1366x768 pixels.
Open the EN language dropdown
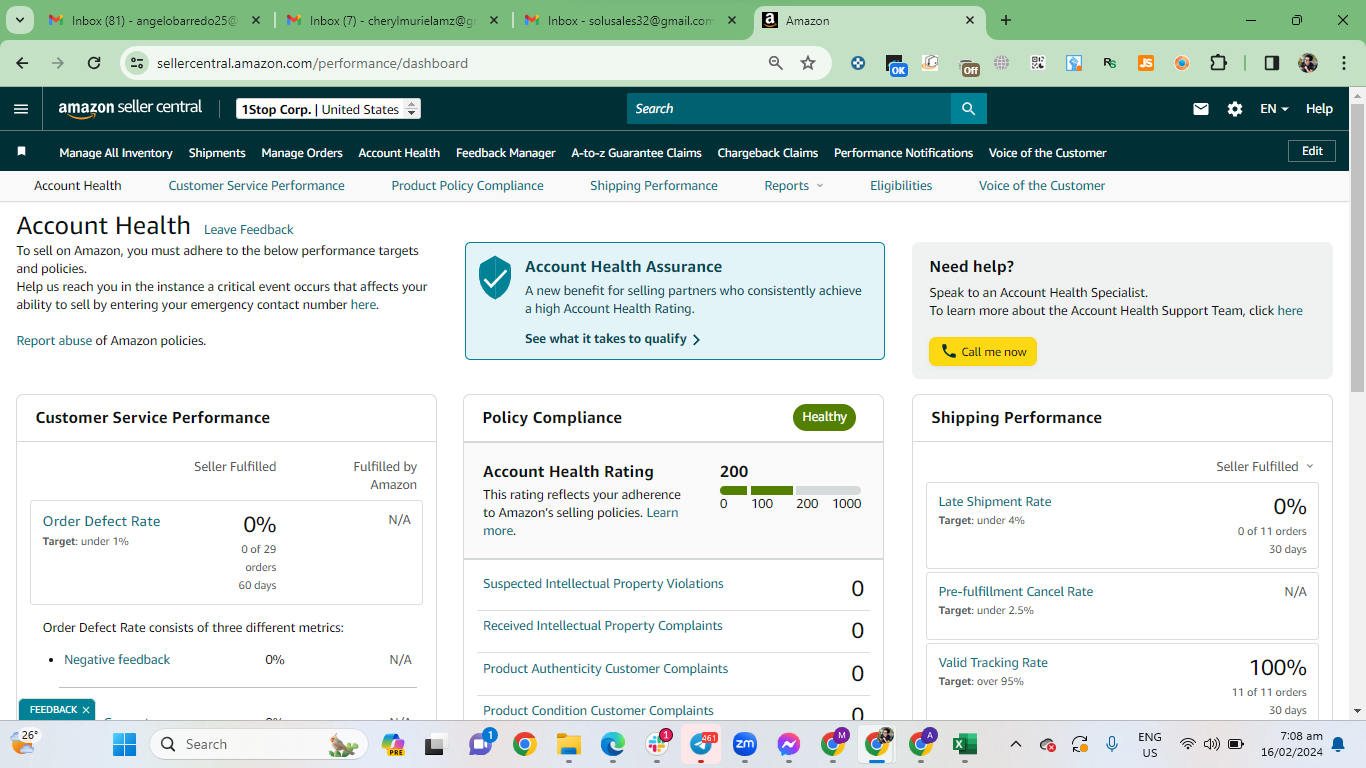1274,109
